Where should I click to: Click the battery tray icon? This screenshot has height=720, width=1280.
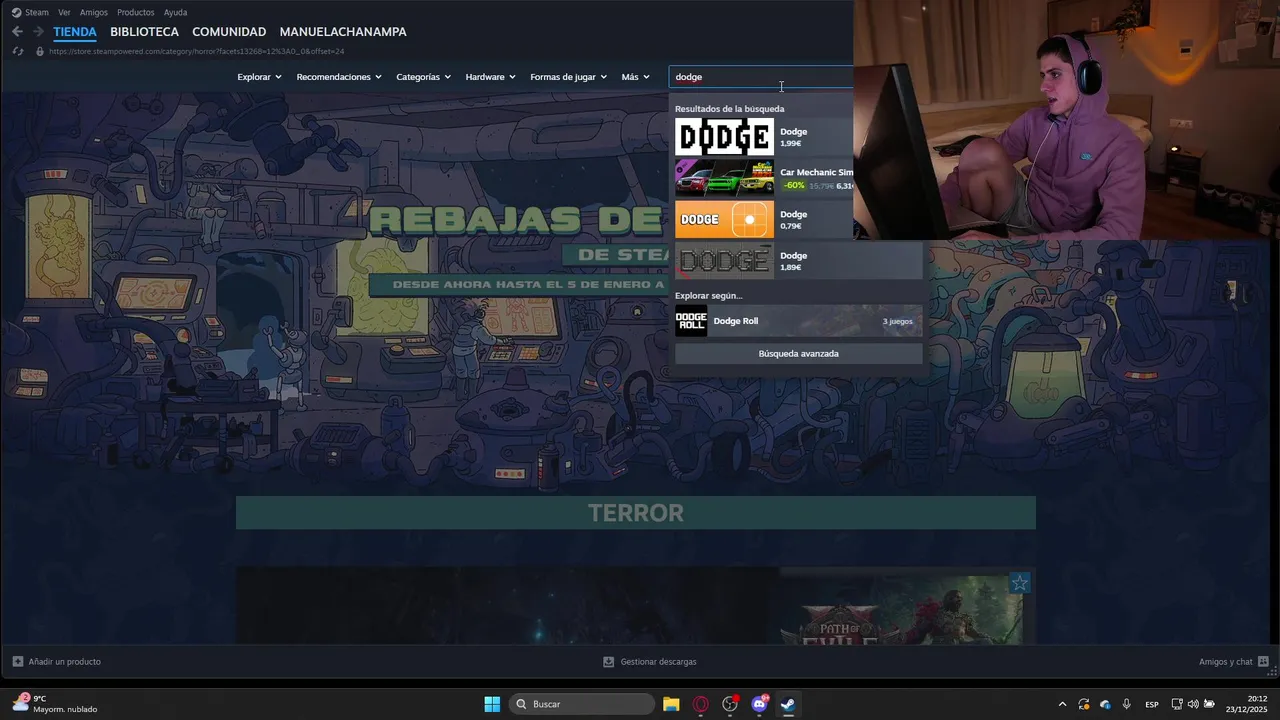[x=1209, y=704]
